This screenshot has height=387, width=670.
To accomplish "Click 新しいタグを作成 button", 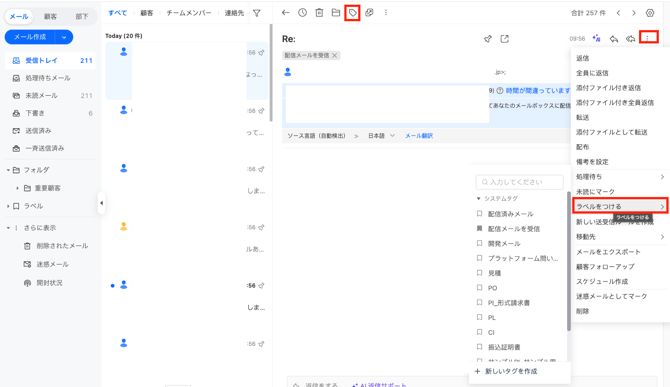I will [x=506, y=371].
